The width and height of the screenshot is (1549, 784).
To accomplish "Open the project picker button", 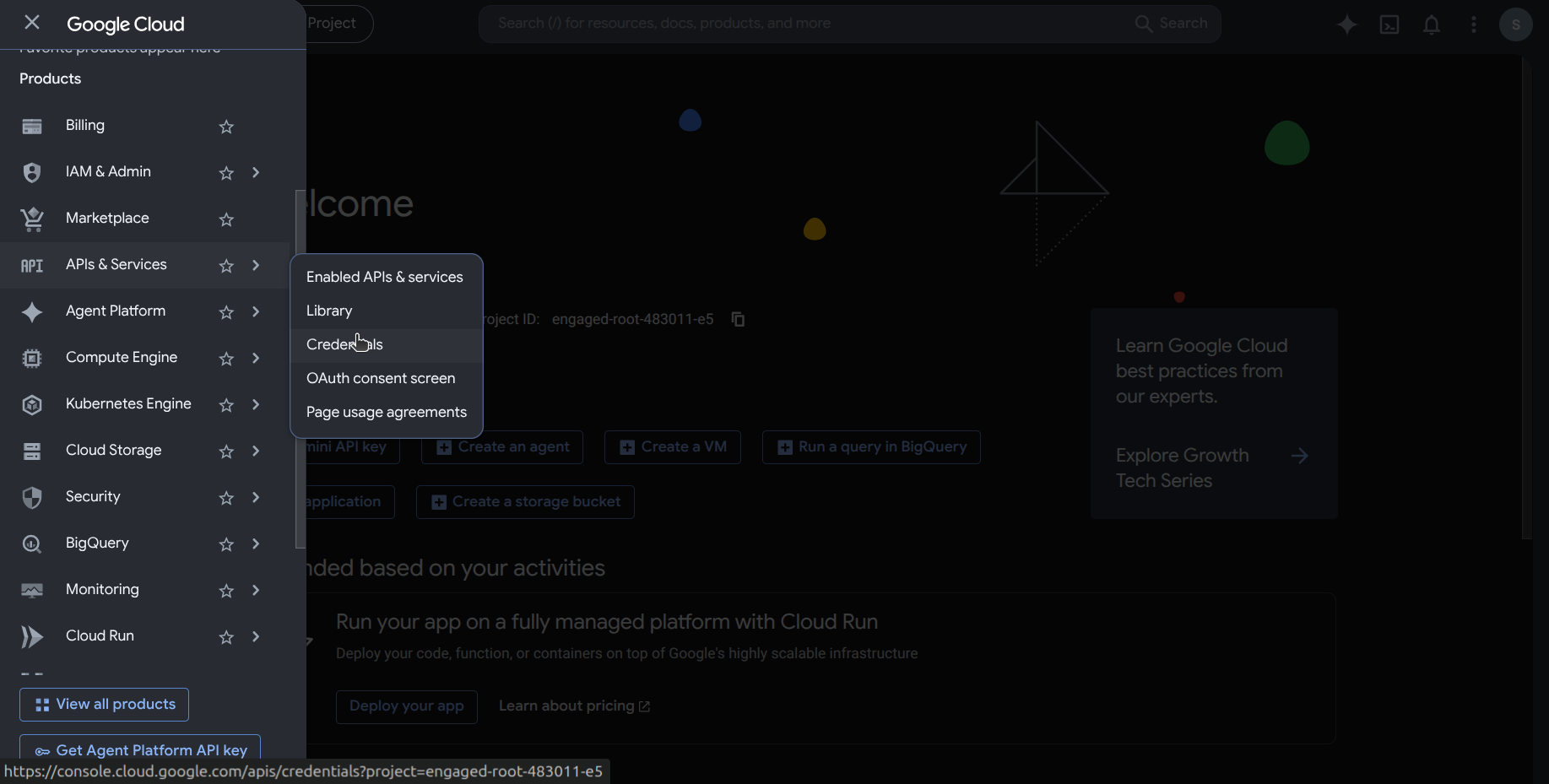I will (x=338, y=24).
